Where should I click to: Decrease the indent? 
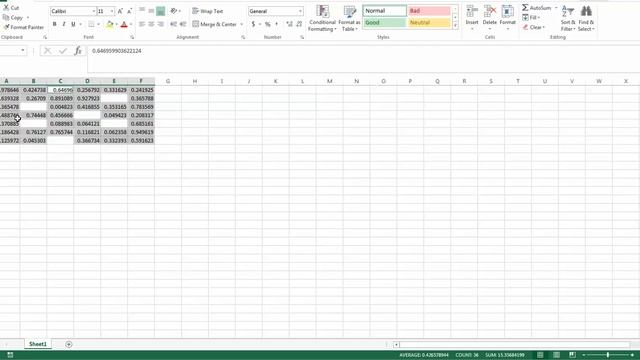tap(173, 24)
